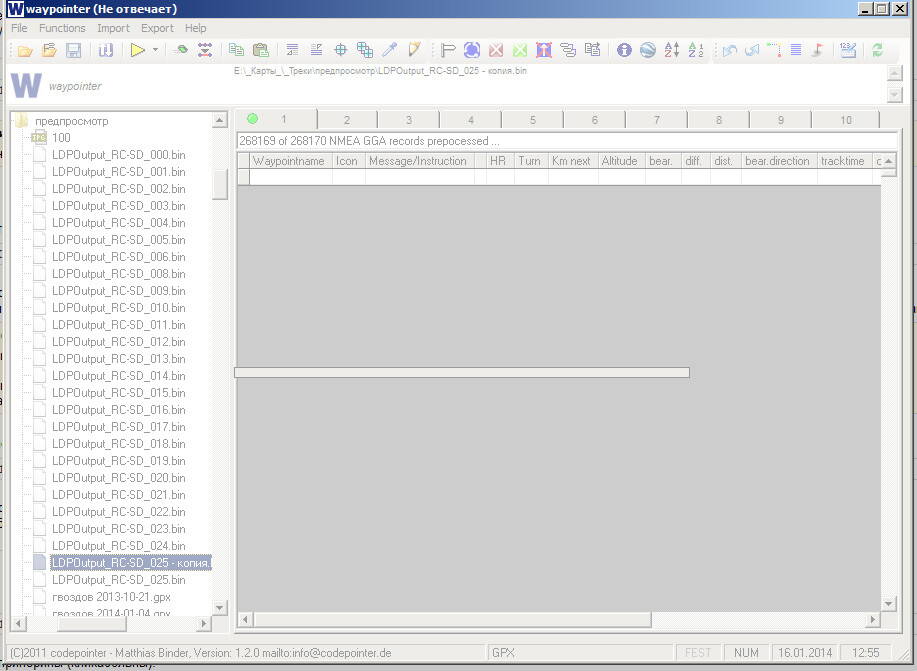This screenshot has width=917, height=671.
Task: Switch to tab 5
Action: [532, 120]
